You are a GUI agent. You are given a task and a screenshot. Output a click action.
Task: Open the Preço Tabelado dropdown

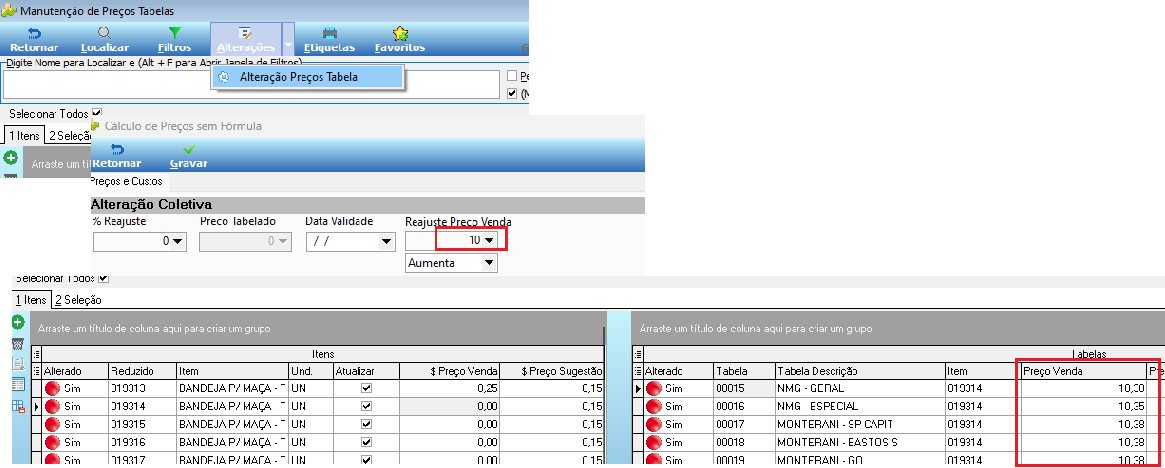click(283, 241)
